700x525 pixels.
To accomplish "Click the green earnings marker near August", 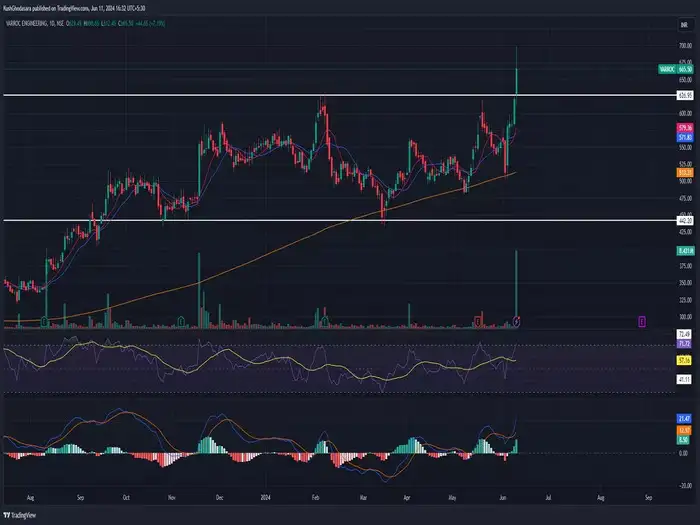I will tap(45, 320).
